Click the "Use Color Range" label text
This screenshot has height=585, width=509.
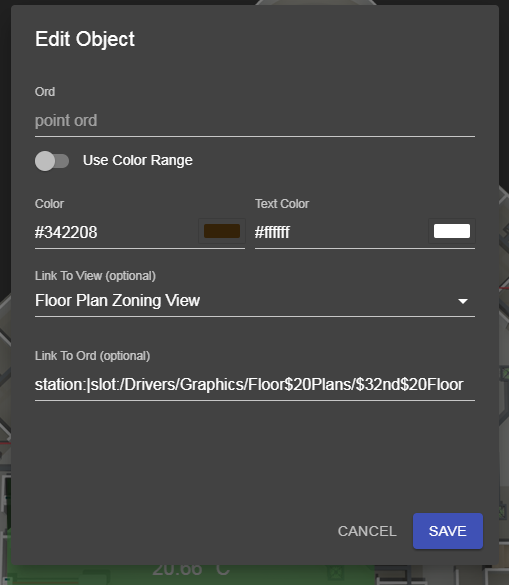138,160
